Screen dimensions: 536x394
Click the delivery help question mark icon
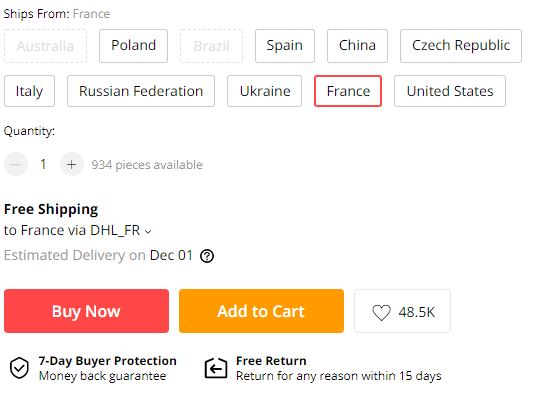point(207,256)
